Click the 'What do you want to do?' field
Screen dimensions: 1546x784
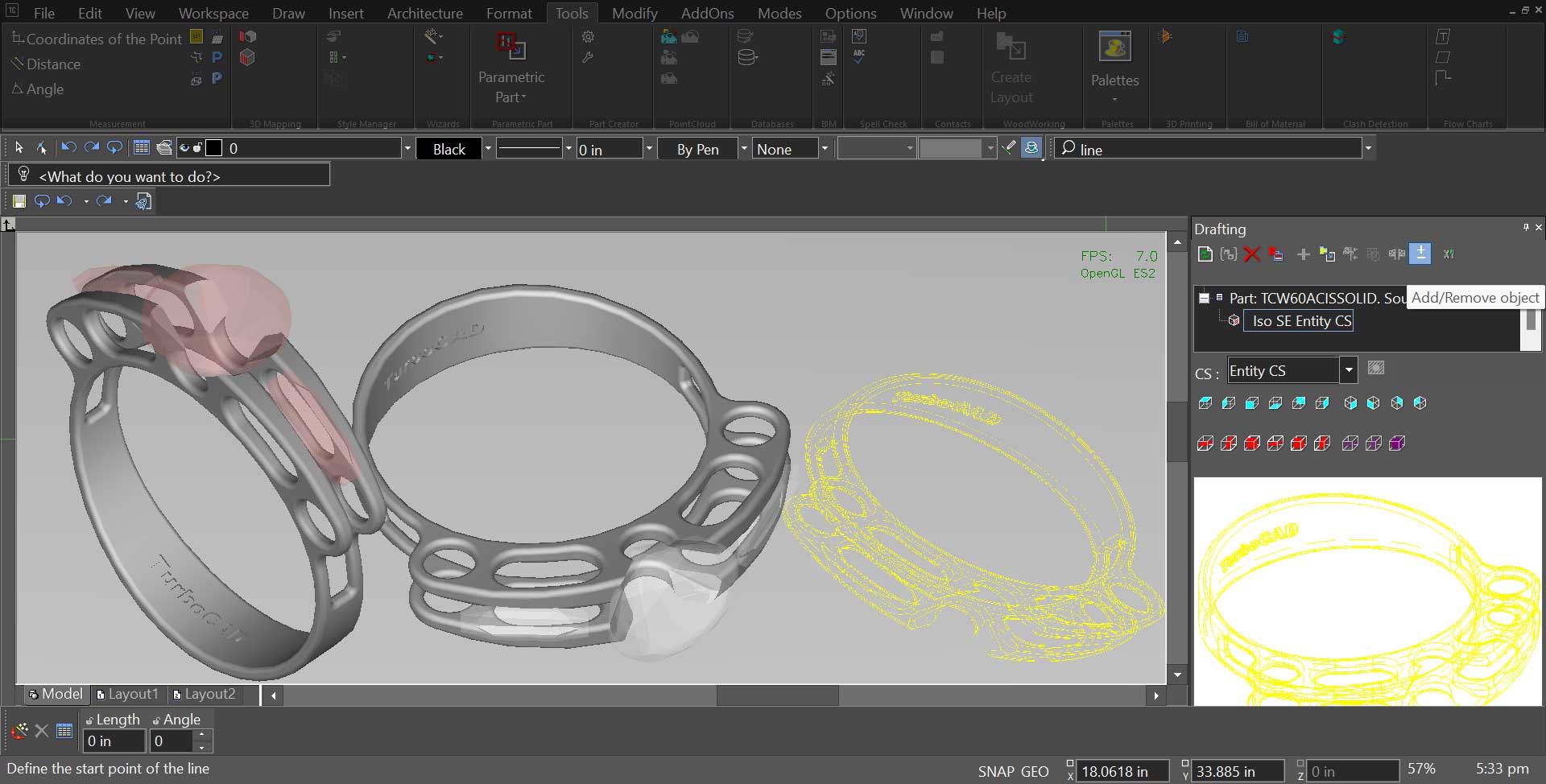(168, 175)
